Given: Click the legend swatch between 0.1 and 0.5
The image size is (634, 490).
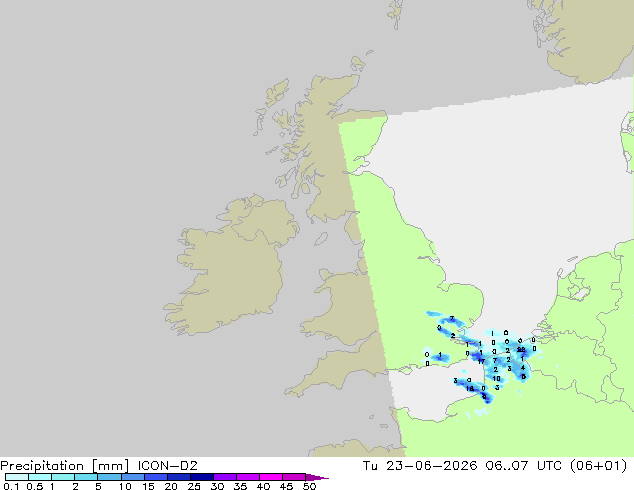Looking at the screenshot, I should (x=17, y=477).
